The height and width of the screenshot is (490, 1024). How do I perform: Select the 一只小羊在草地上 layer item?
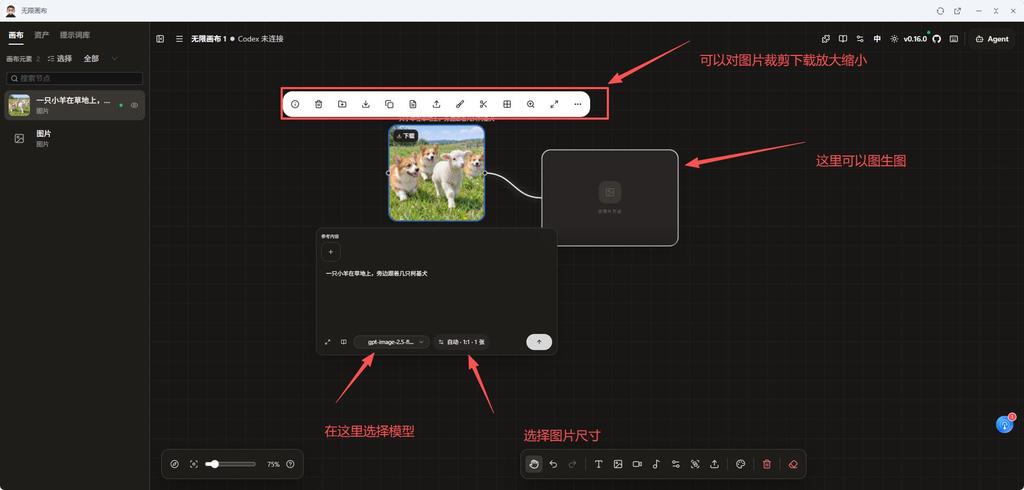click(74, 105)
